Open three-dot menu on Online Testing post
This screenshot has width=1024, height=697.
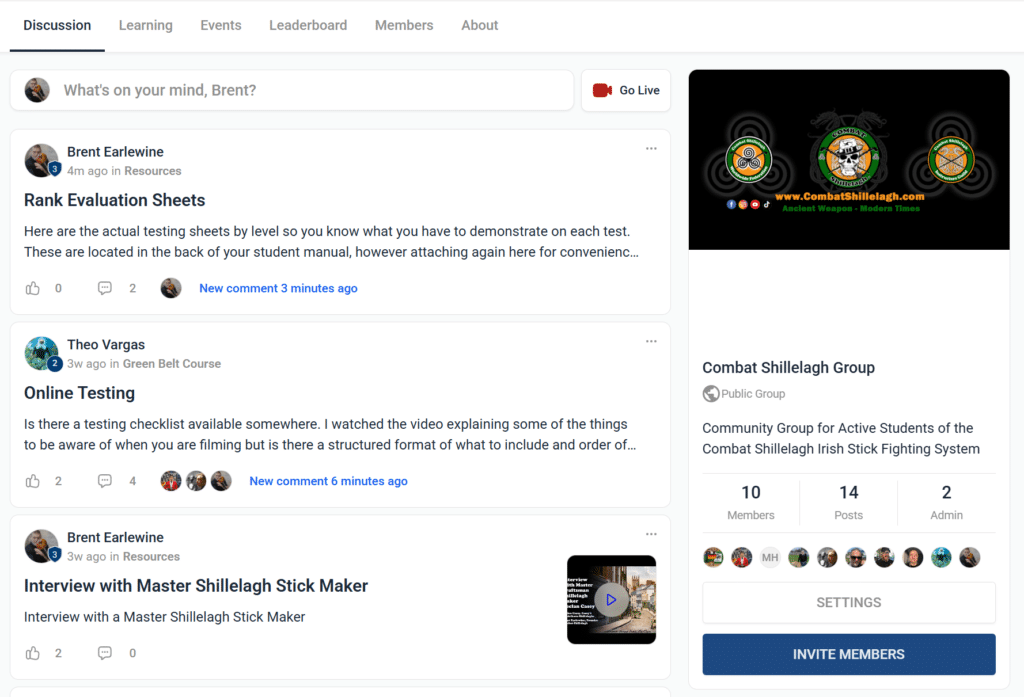coord(651,341)
